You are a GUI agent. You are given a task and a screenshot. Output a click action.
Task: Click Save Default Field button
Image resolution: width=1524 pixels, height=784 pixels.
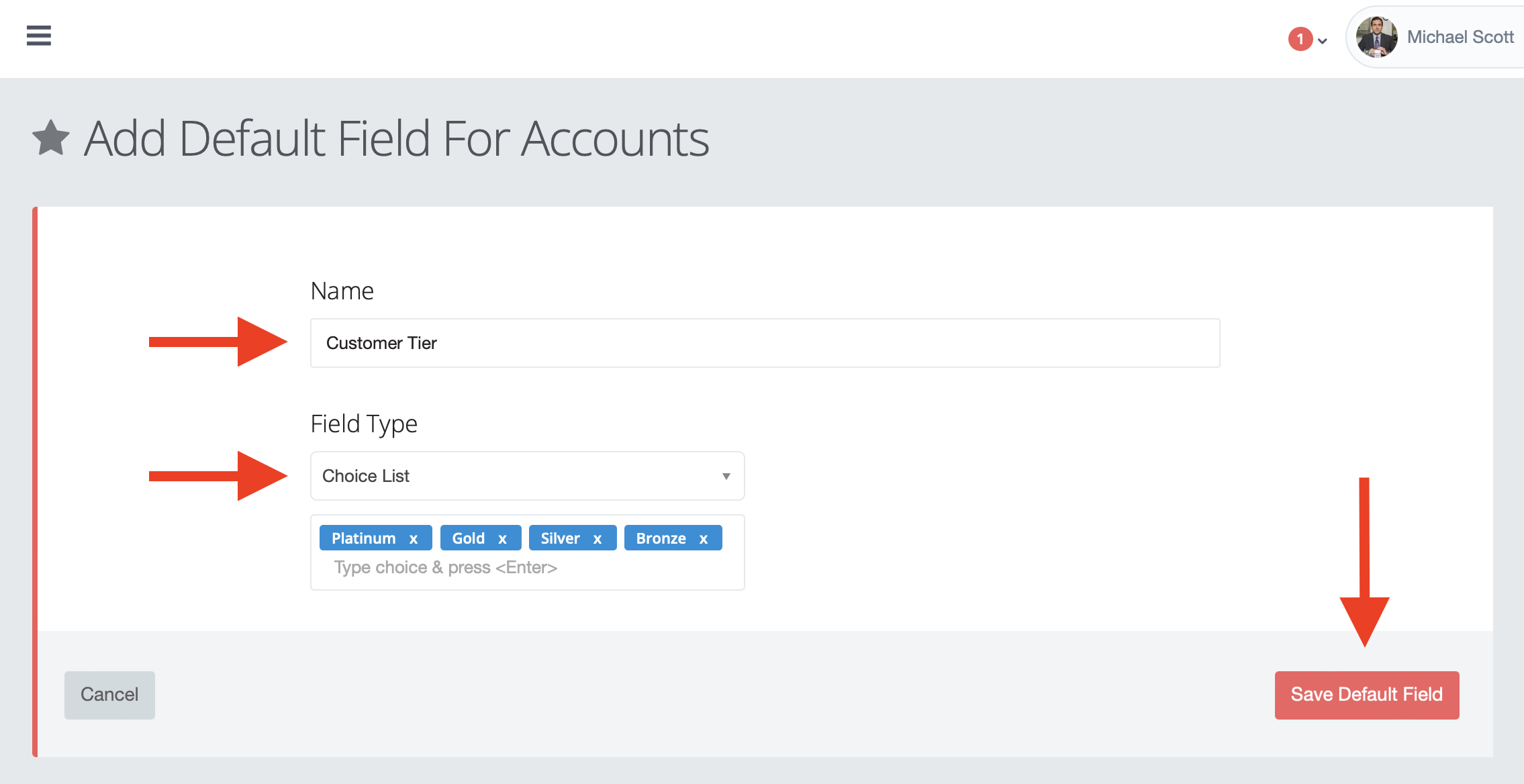(1366, 695)
